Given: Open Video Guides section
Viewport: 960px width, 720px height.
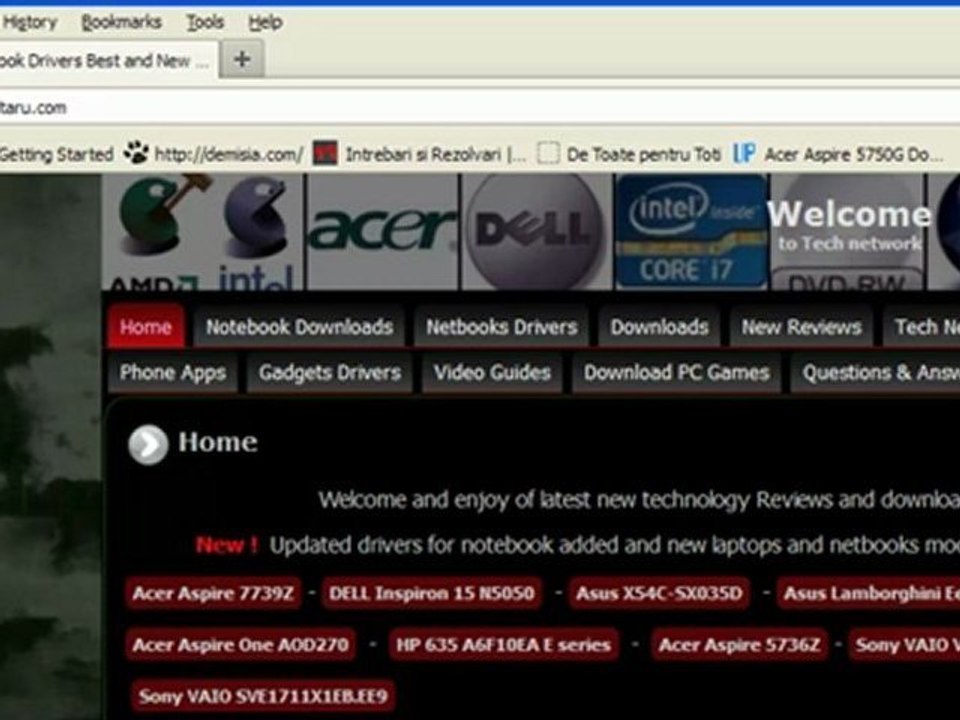Looking at the screenshot, I should point(492,372).
